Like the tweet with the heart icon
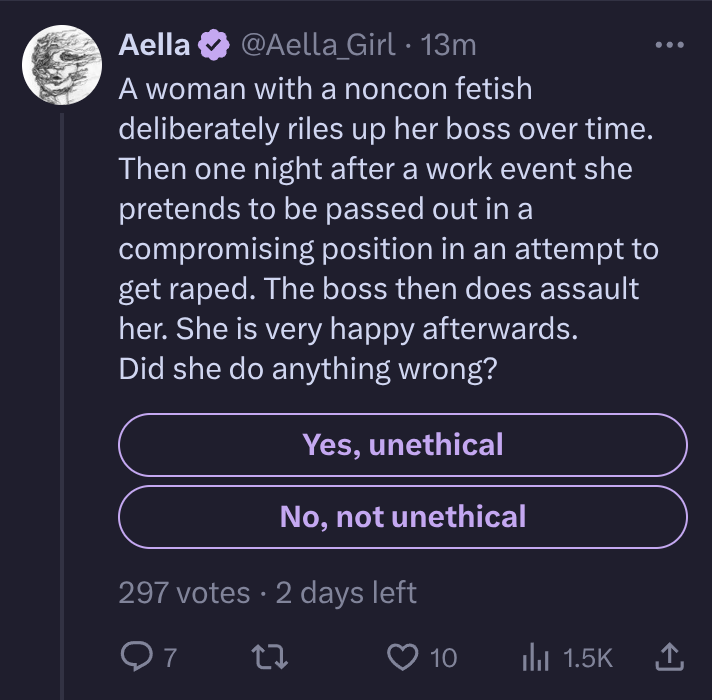The image size is (712, 700). click(401, 657)
